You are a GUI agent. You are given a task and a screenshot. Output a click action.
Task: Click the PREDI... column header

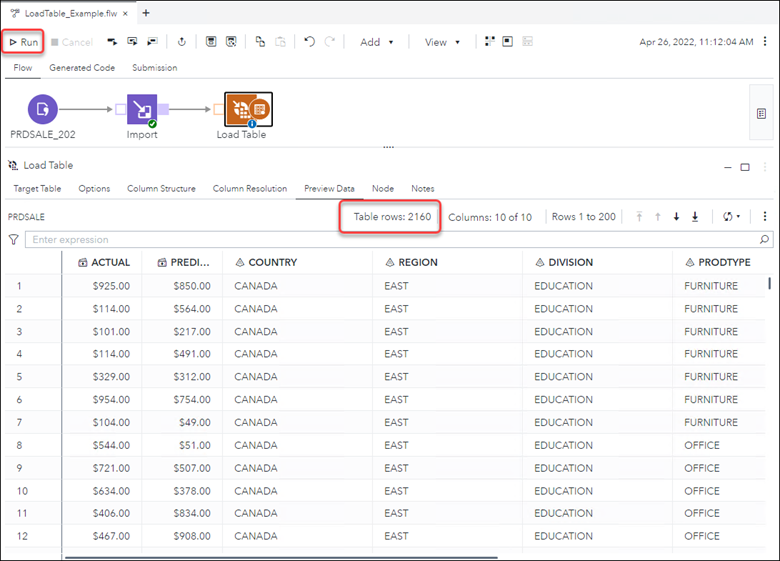[x=182, y=262]
